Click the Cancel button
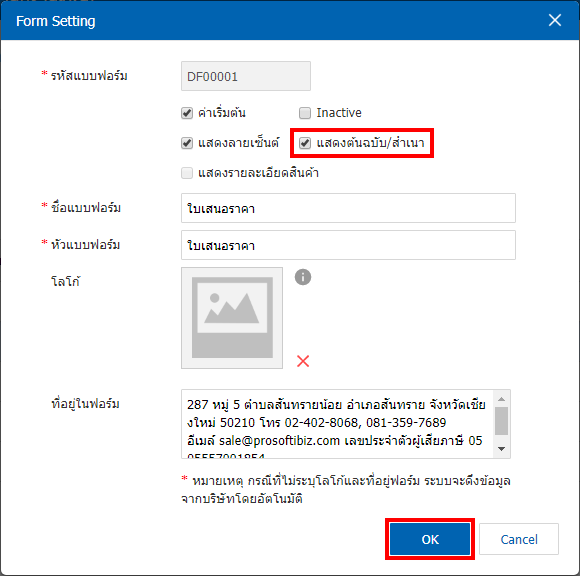The height and width of the screenshot is (576, 580). (x=519, y=539)
